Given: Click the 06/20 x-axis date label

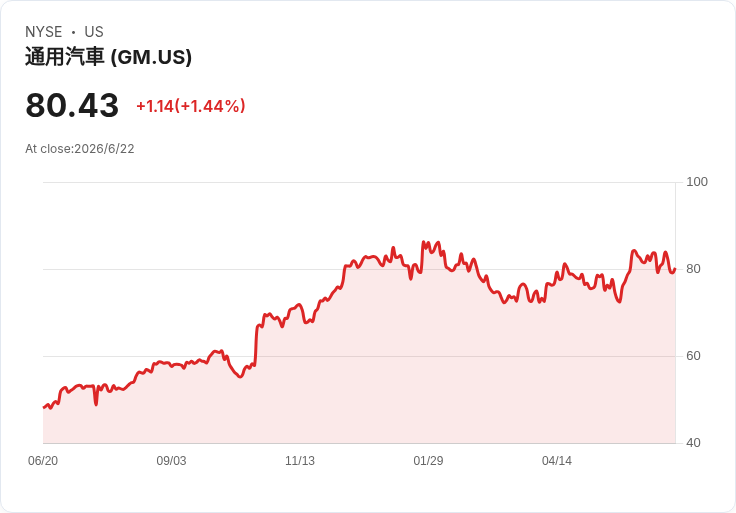Looking at the screenshot, I should pyautogui.click(x=43, y=461).
